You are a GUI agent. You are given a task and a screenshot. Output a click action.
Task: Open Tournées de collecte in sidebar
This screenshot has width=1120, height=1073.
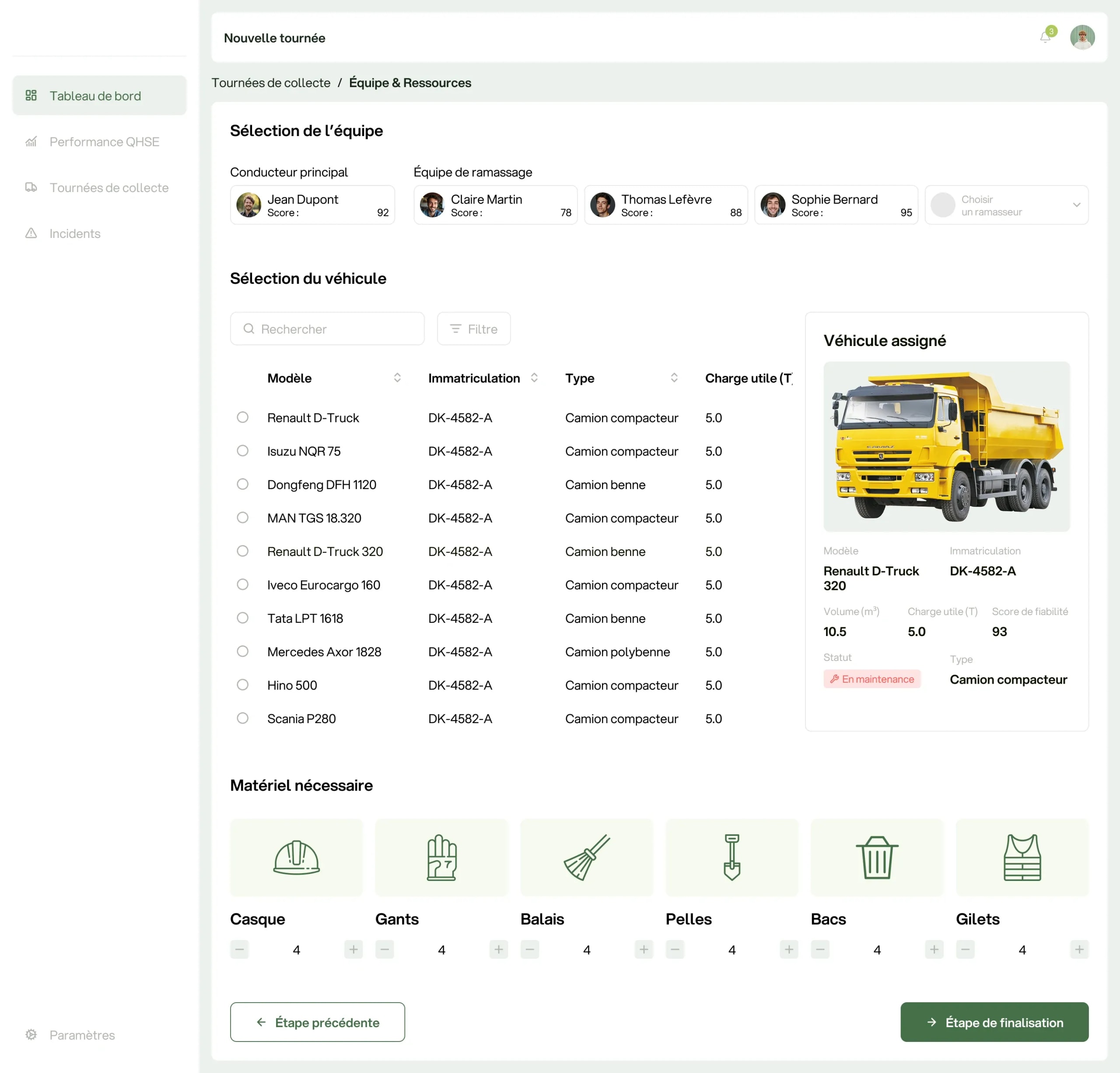pos(99,187)
